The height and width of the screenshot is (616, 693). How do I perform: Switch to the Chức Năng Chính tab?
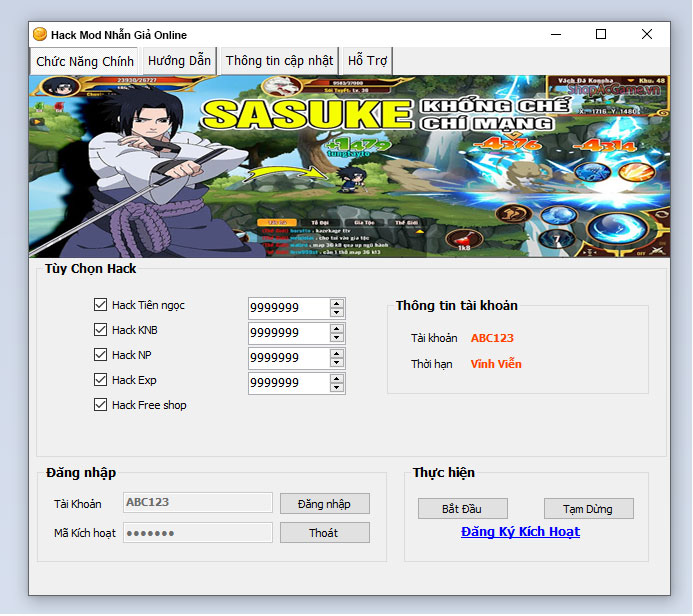[x=84, y=61]
